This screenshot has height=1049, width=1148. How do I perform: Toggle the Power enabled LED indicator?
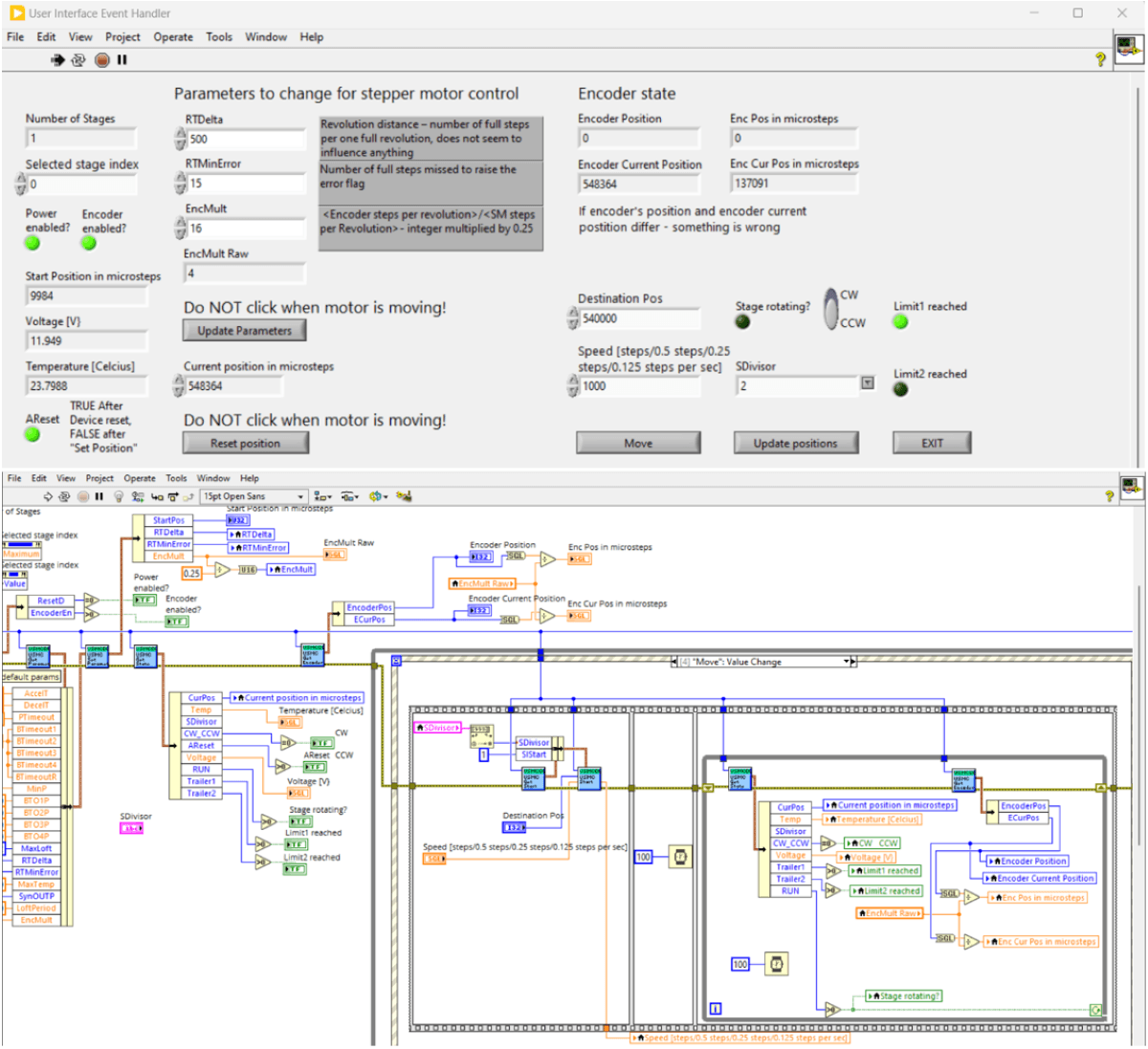pyautogui.click(x=33, y=243)
